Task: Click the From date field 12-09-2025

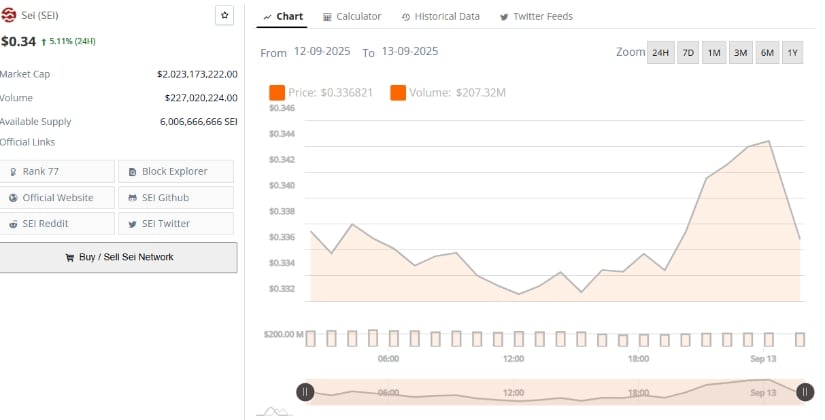Action: tap(322, 51)
